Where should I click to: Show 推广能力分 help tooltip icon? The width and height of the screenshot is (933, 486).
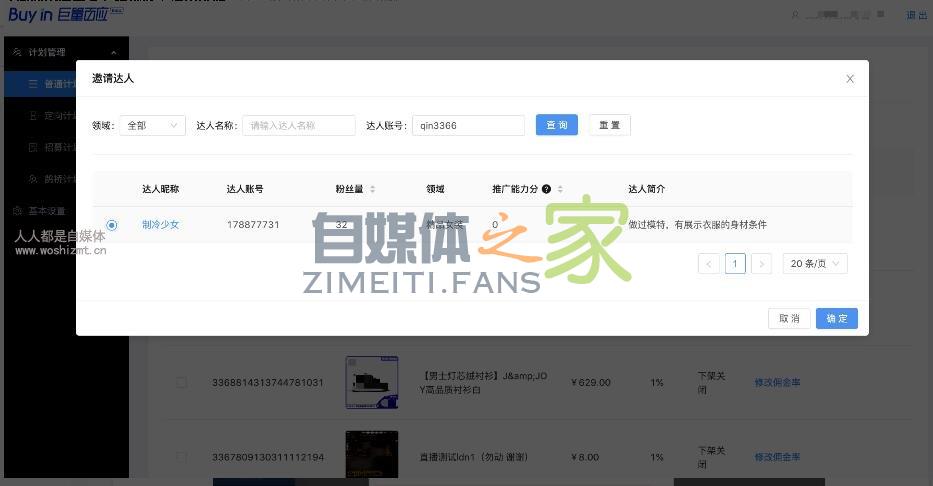pyautogui.click(x=546, y=189)
